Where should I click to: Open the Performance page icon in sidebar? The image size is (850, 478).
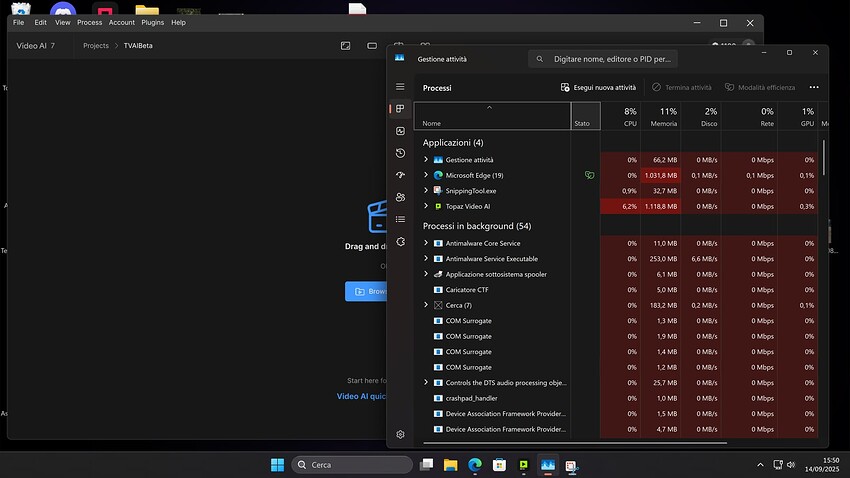[x=400, y=131]
